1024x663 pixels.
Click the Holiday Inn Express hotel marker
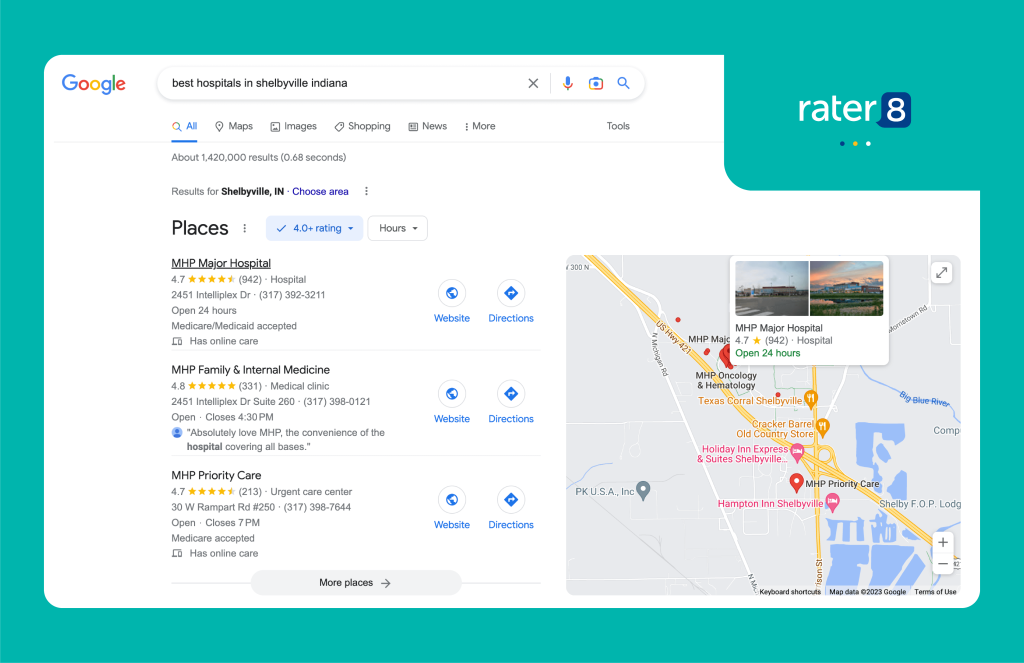point(797,451)
